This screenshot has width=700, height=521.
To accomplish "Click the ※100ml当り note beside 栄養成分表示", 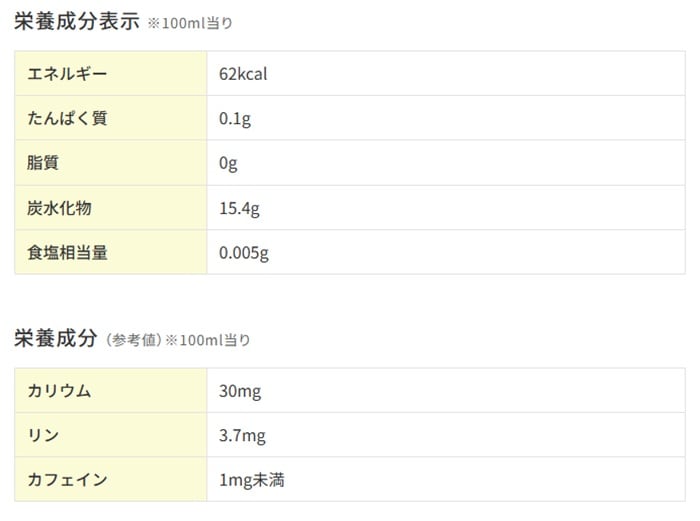I will point(190,23).
